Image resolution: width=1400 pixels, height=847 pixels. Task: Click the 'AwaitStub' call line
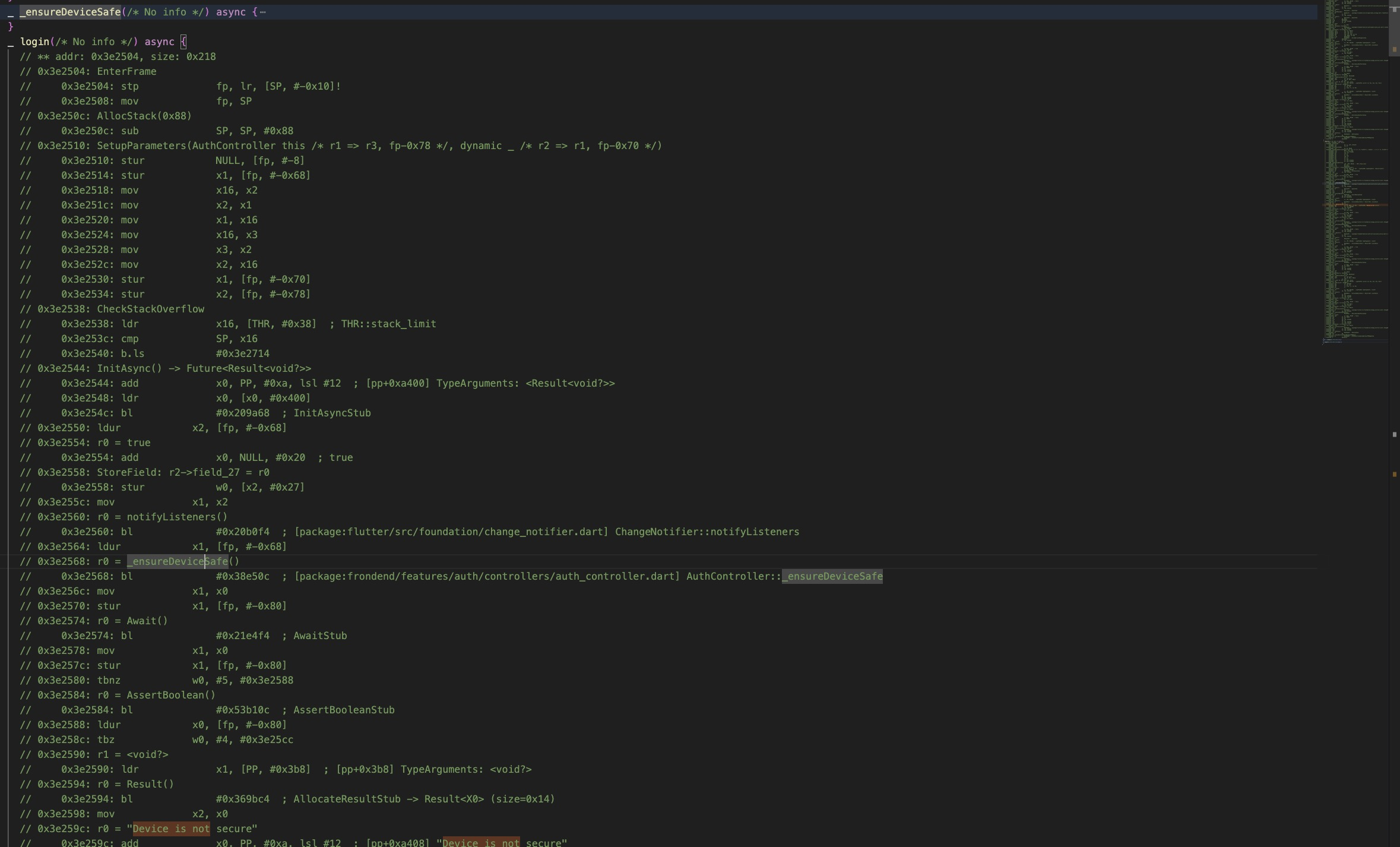[x=183, y=636]
